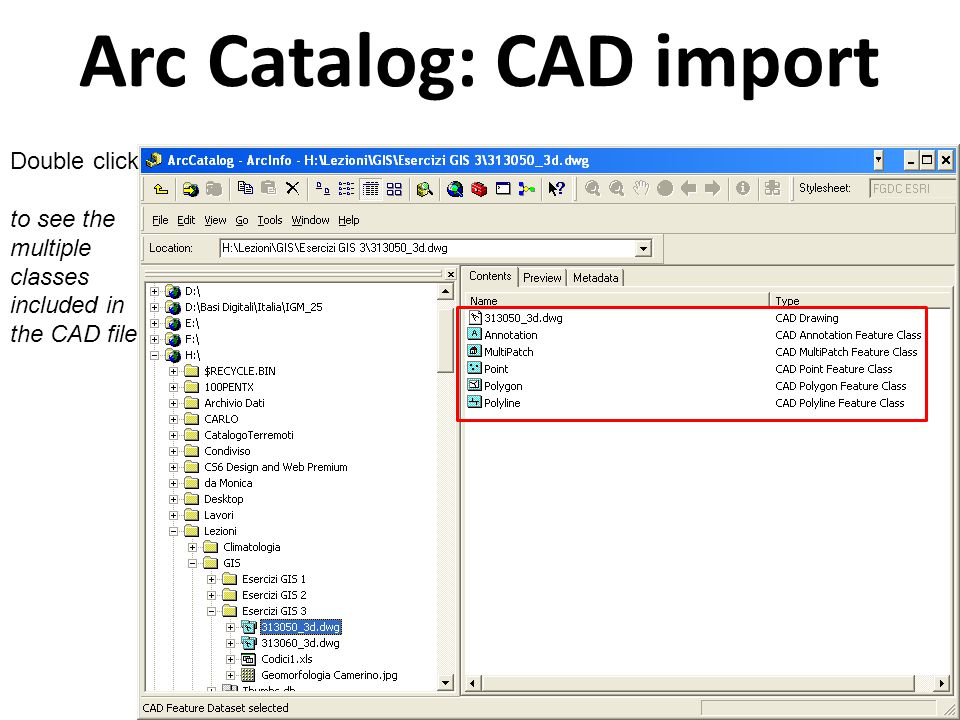Click the Back arrow in geography toolbar
This screenshot has height=720, width=960.
click(x=688, y=189)
